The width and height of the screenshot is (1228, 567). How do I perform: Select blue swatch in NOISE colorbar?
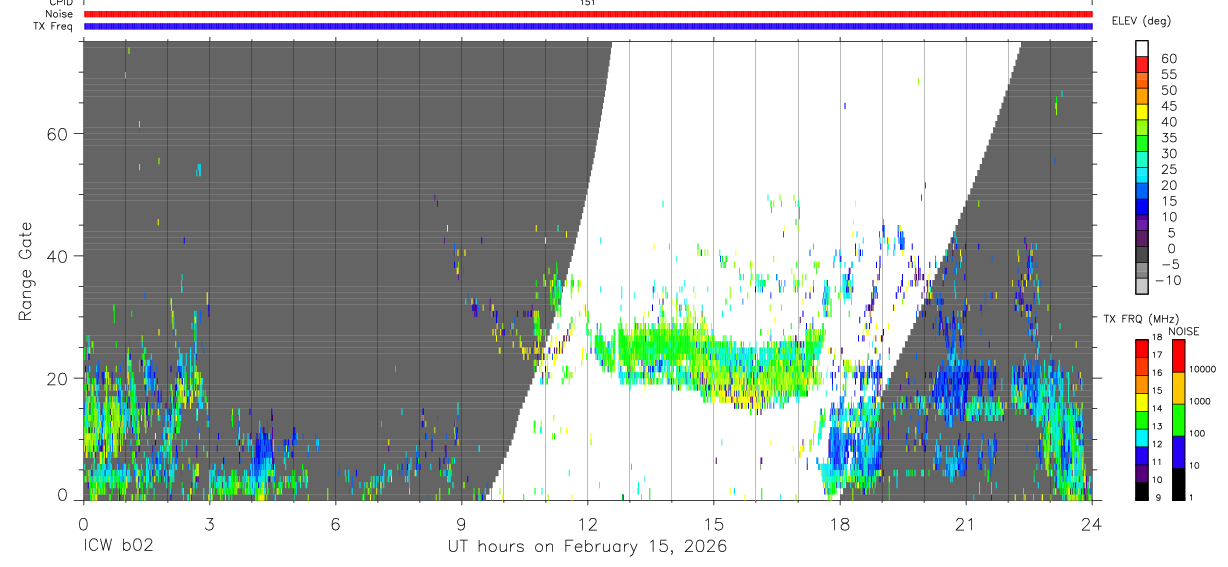click(x=1178, y=451)
